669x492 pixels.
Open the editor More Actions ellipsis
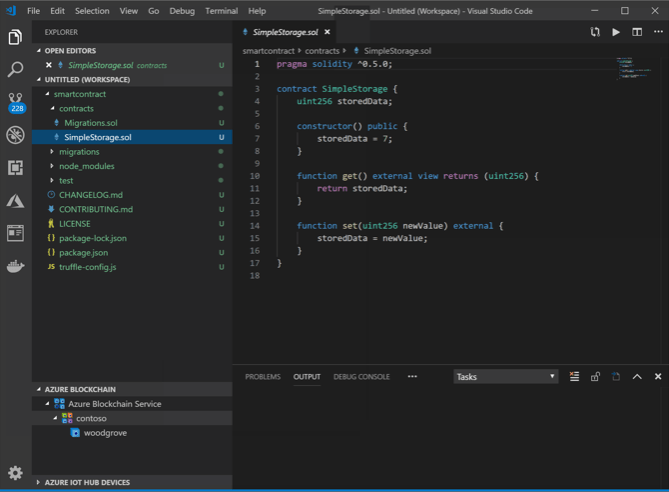point(658,32)
